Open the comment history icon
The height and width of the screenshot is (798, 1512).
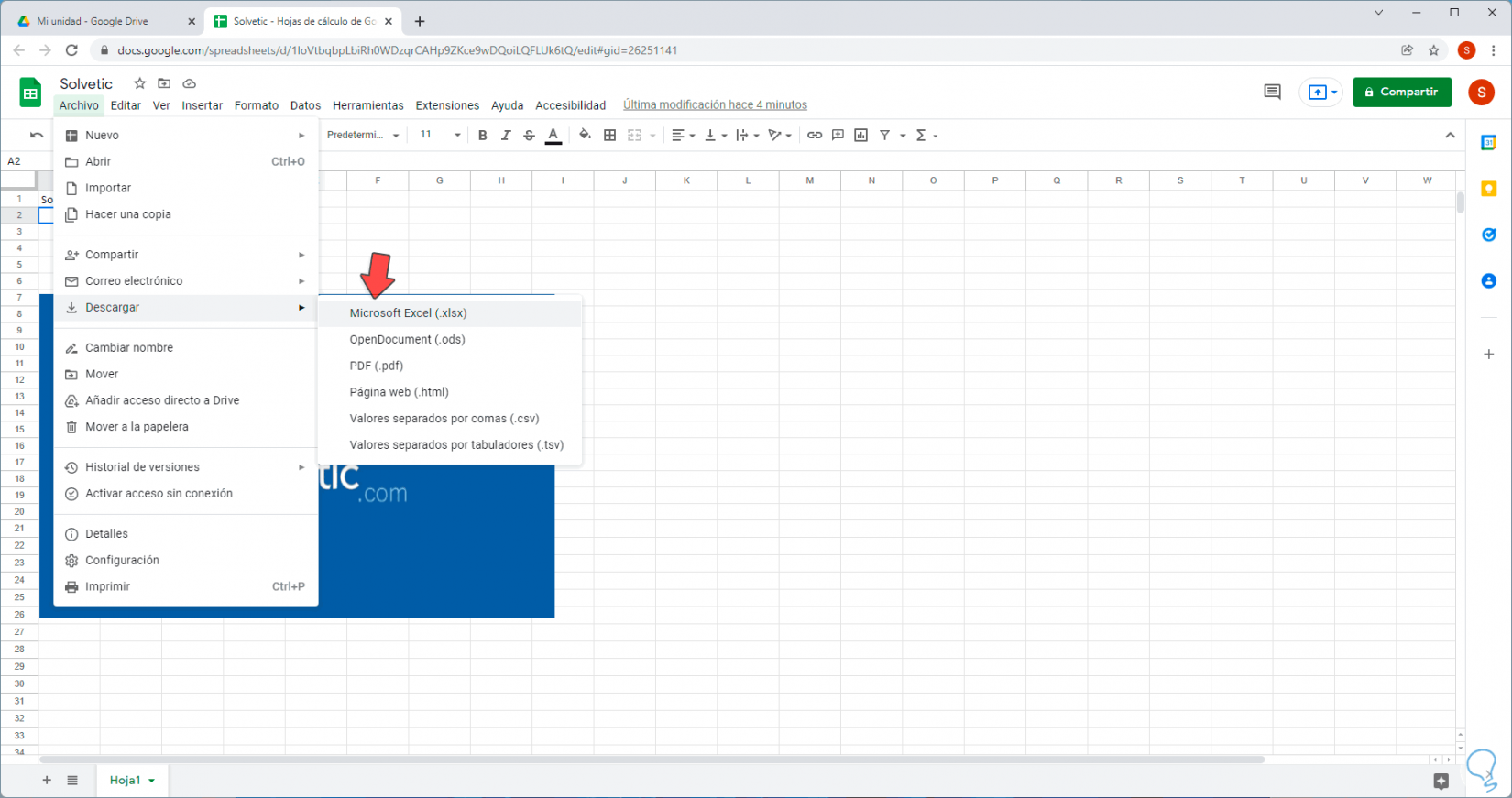(1272, 92)
